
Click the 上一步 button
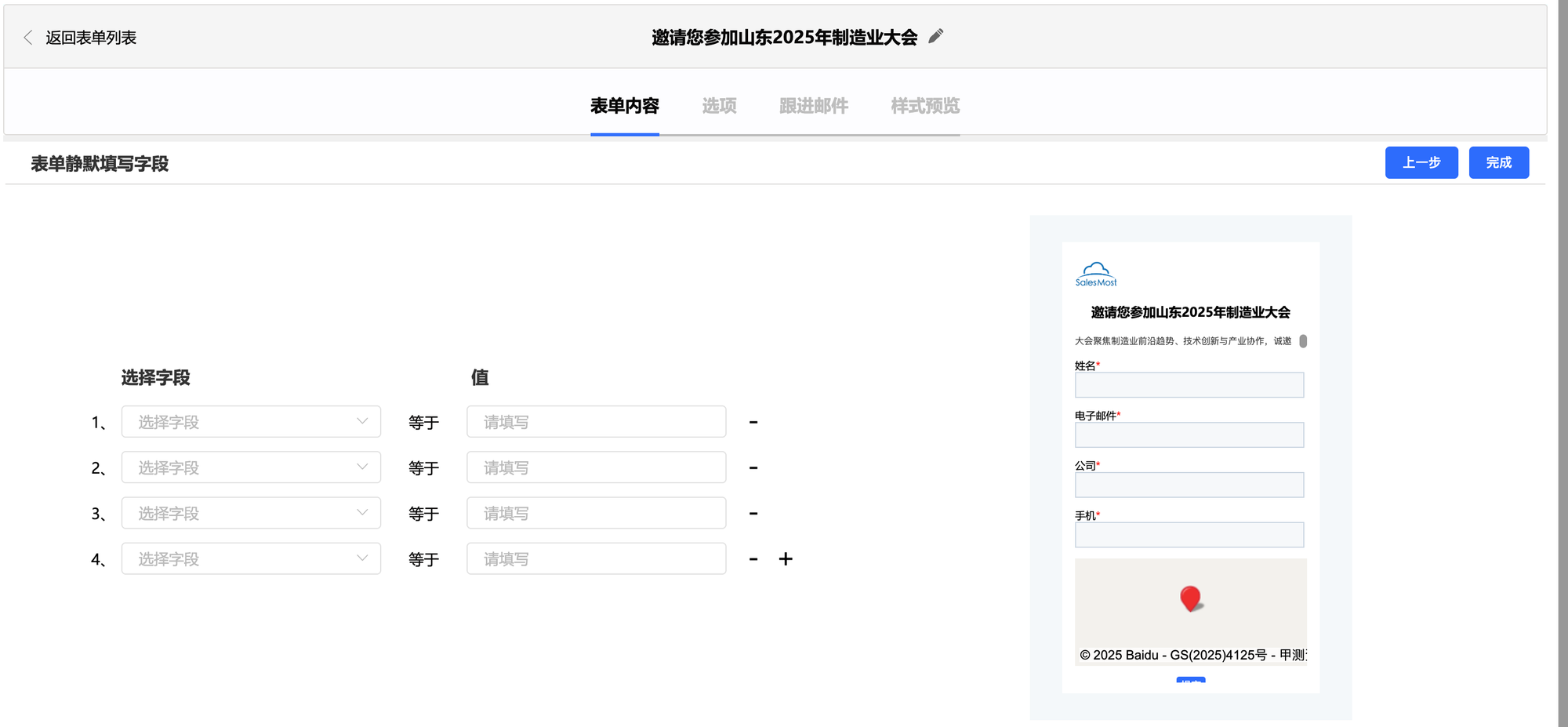coord(1421,162)
